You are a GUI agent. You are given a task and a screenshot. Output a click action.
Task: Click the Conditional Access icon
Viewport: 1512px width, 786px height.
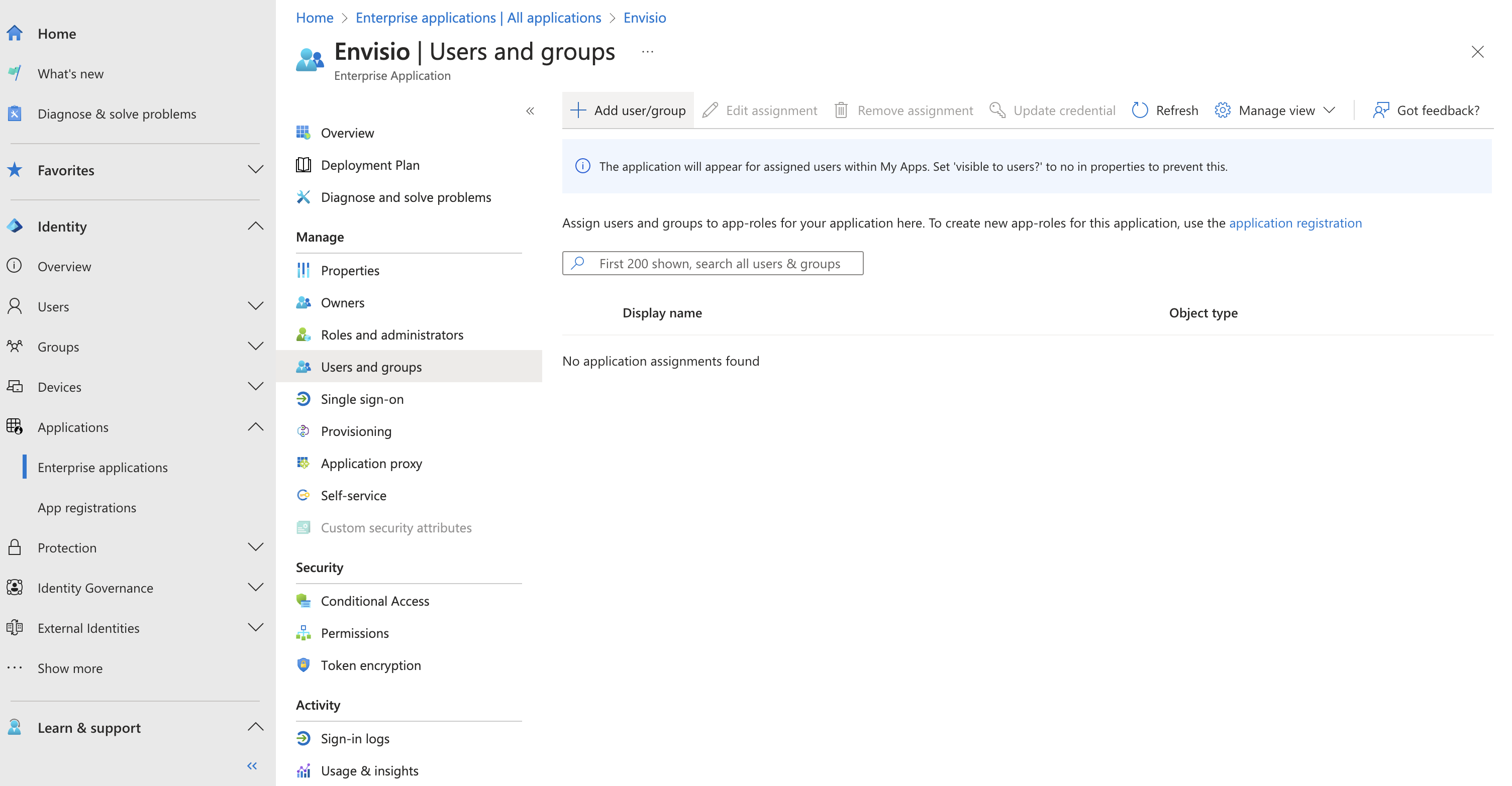304,601
